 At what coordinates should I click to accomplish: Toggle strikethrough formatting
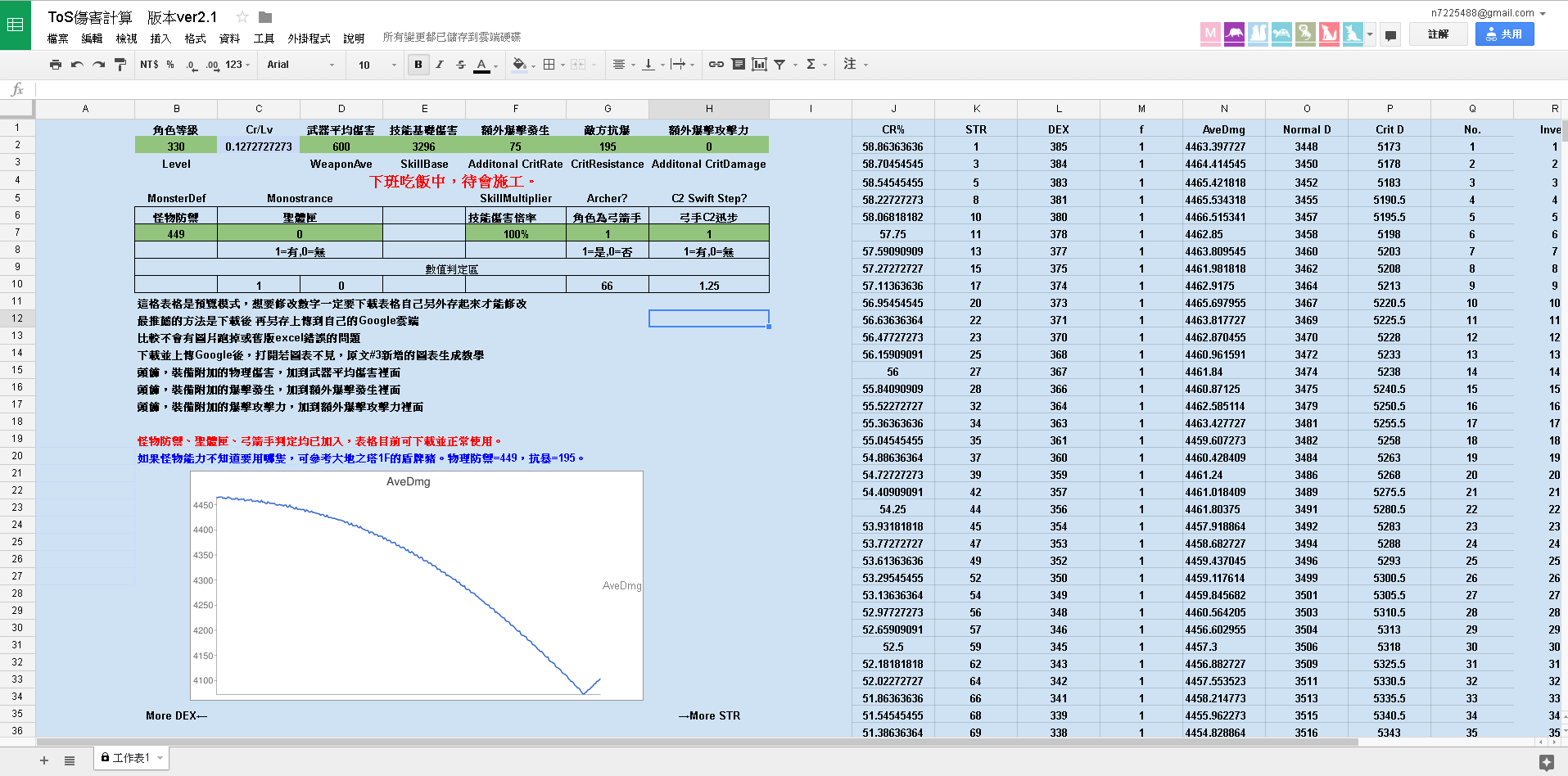tap(461, 65)
